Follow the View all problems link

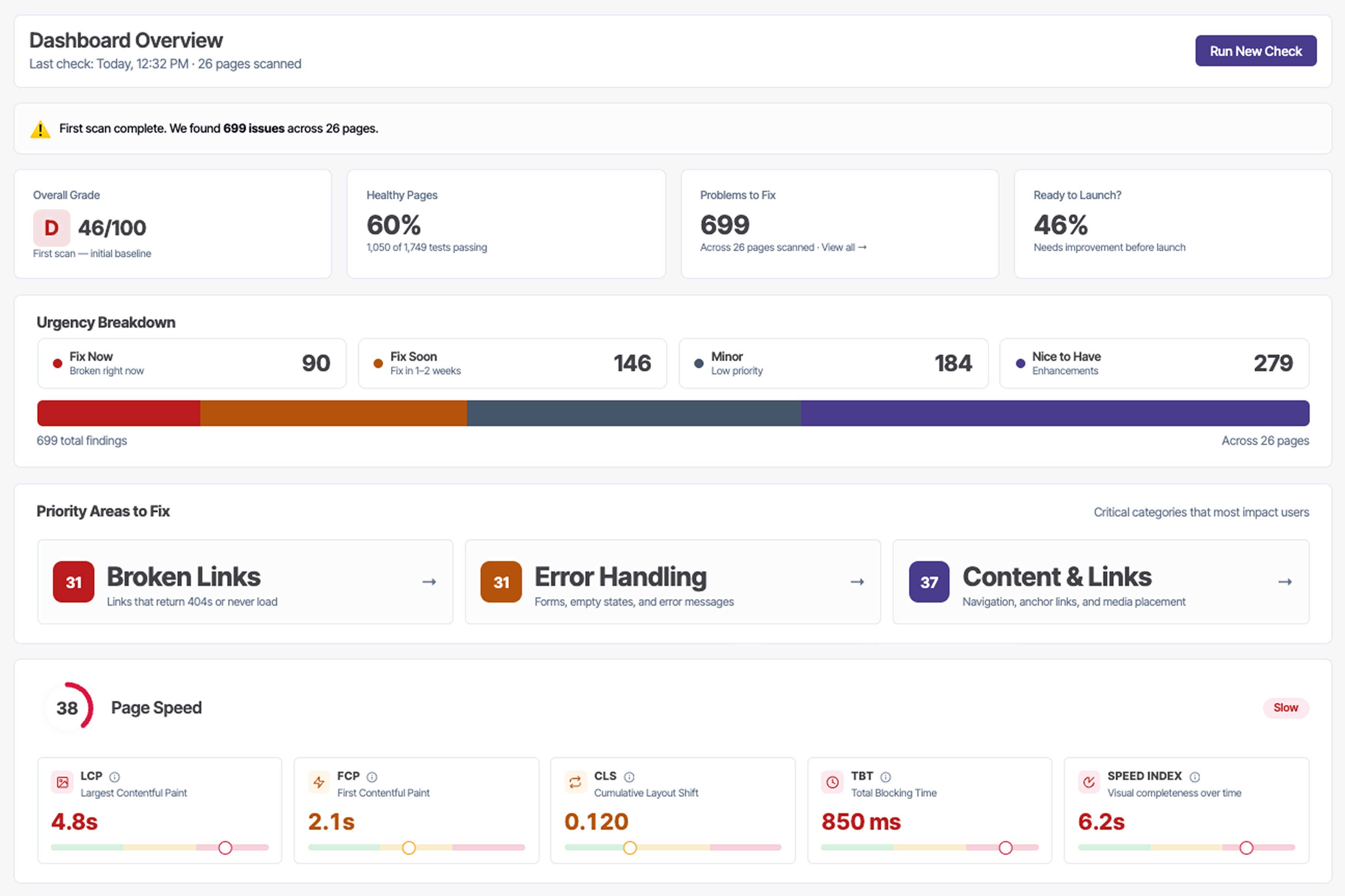(844, 247)
